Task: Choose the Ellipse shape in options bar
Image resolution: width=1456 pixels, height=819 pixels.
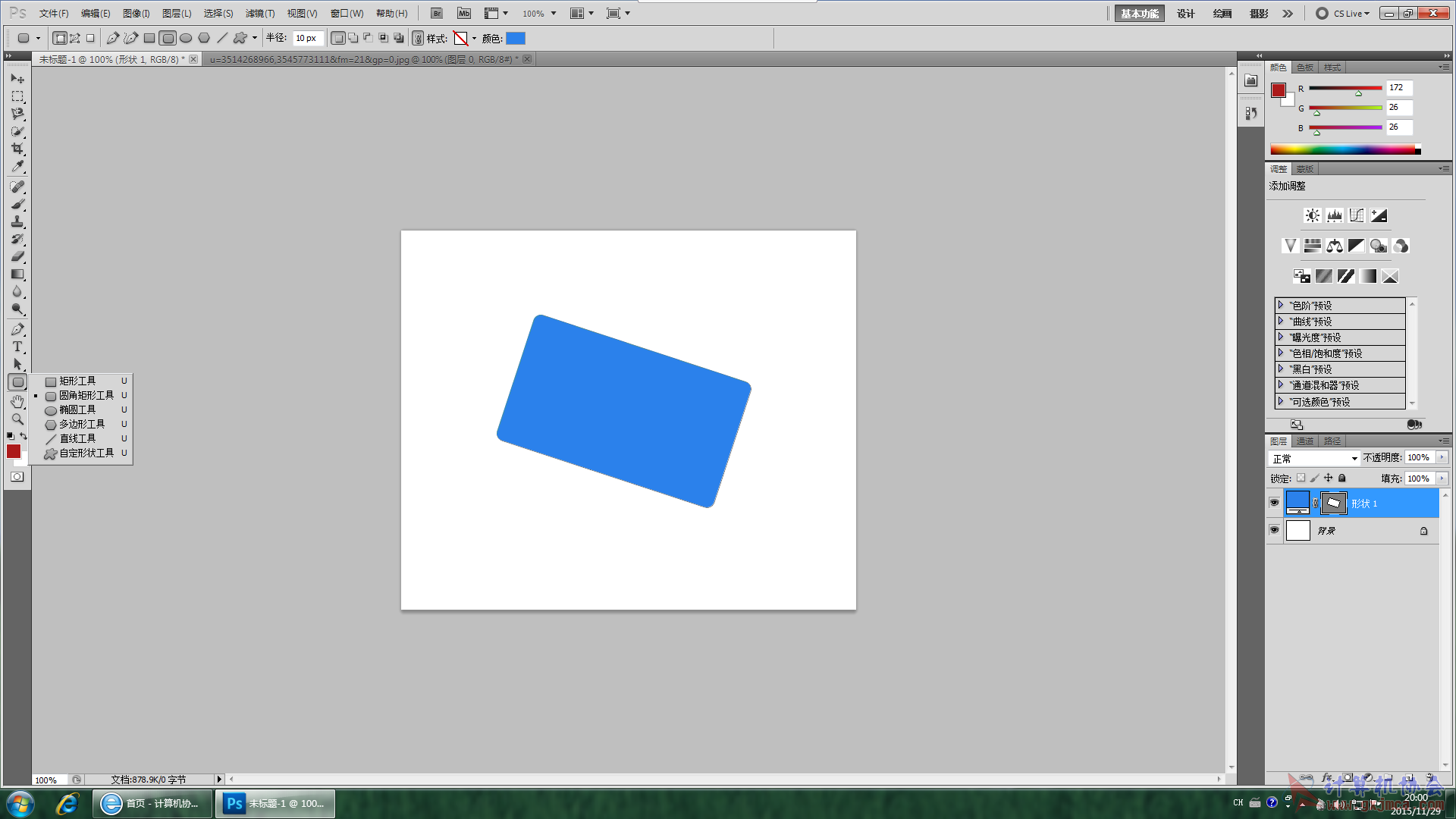Action: click(x=186, y=38)
